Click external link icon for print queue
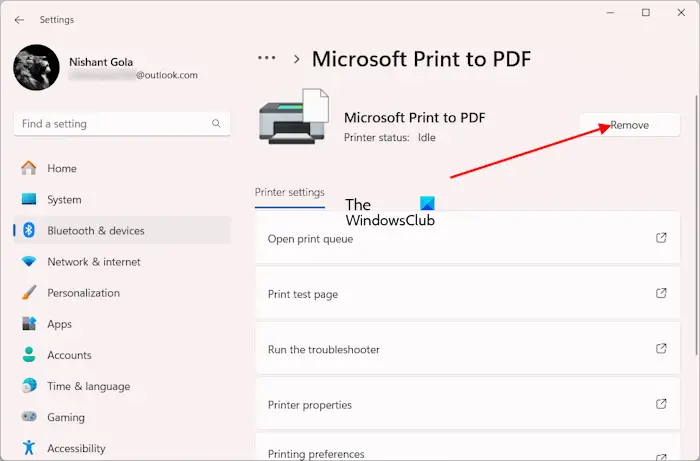This screenshot has width=700, height=461. click(x=661, y=238)
